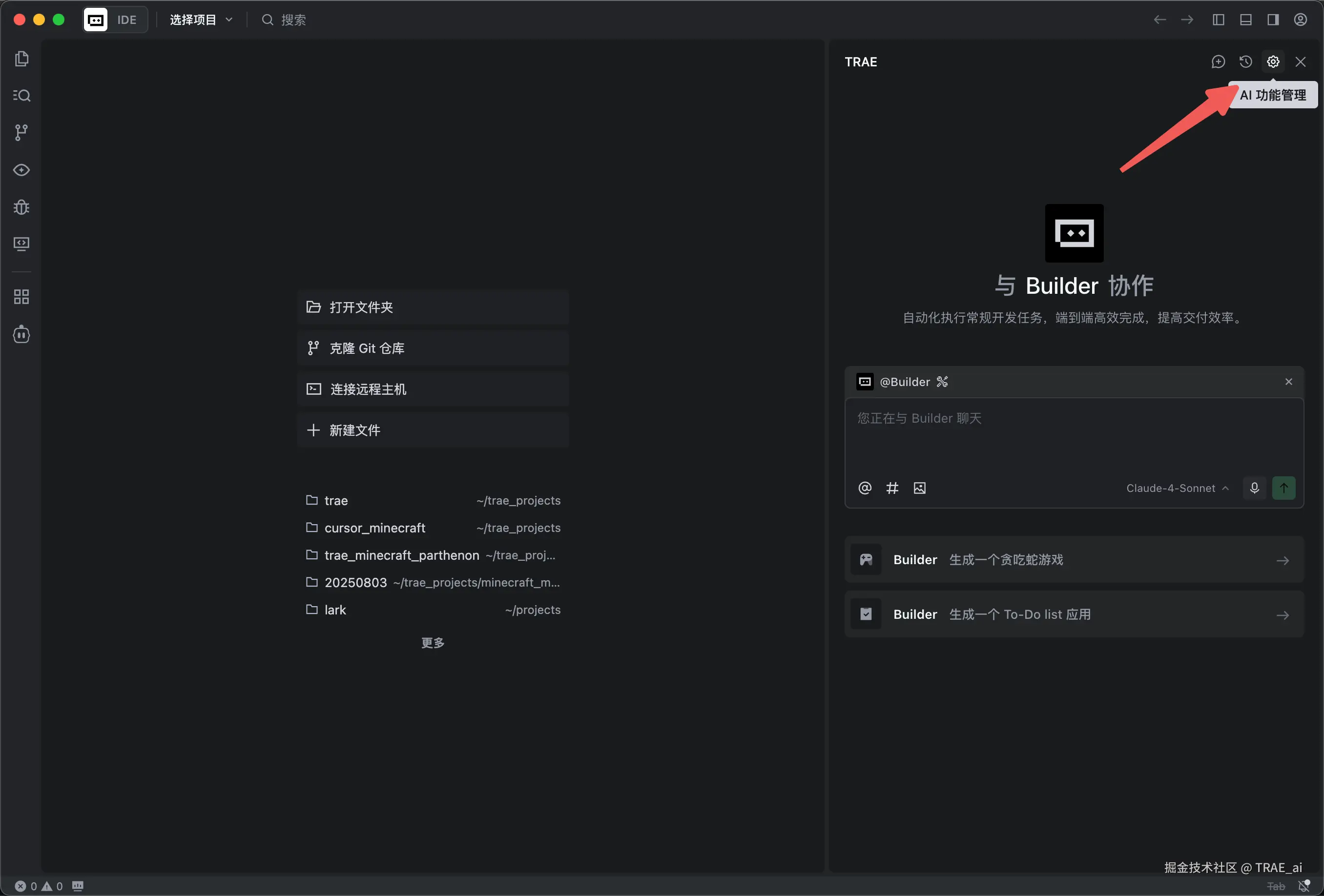Open the Source Control branch icon
The image size is (1324, 896).
coord(21,132)
